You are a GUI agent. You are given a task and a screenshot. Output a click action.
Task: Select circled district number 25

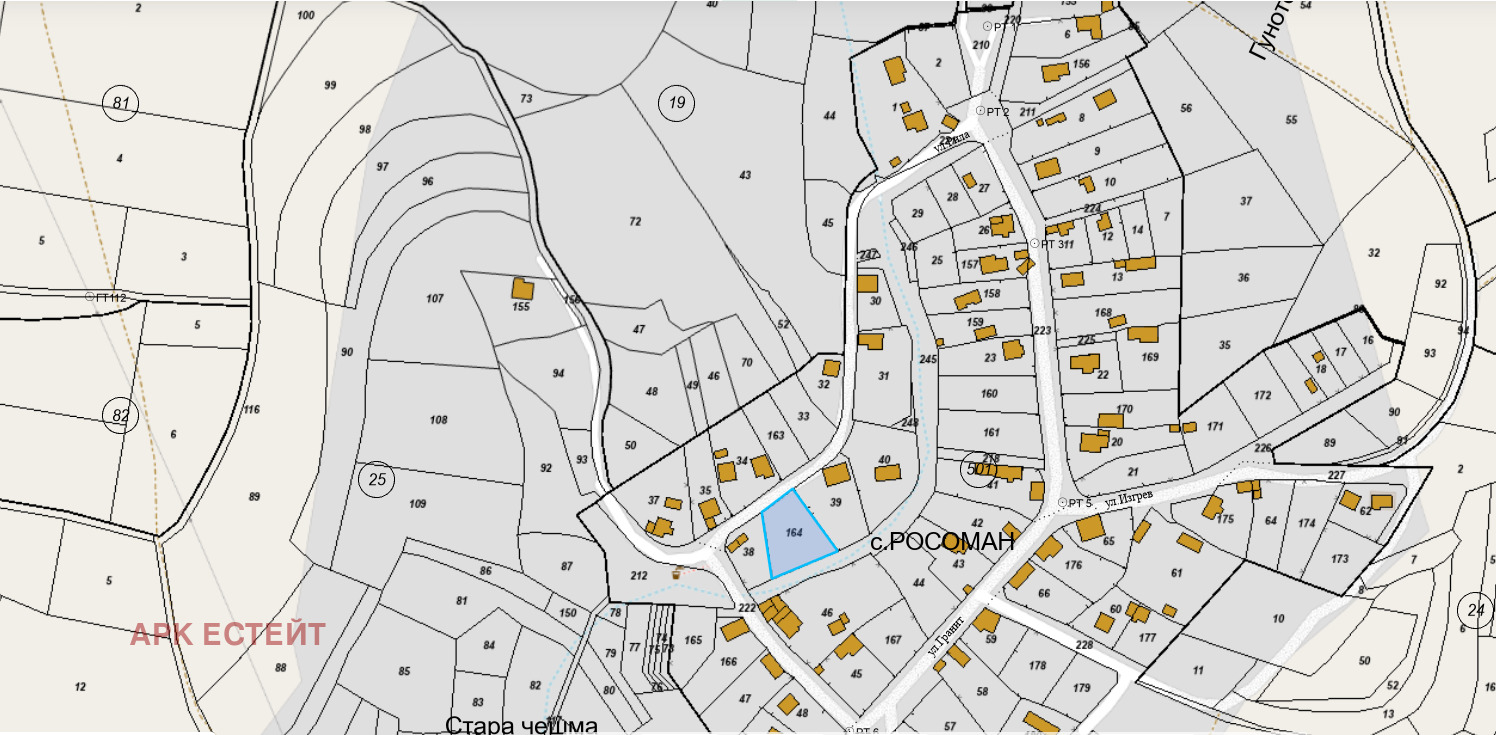pyautogui.click(x=377, y=480)
